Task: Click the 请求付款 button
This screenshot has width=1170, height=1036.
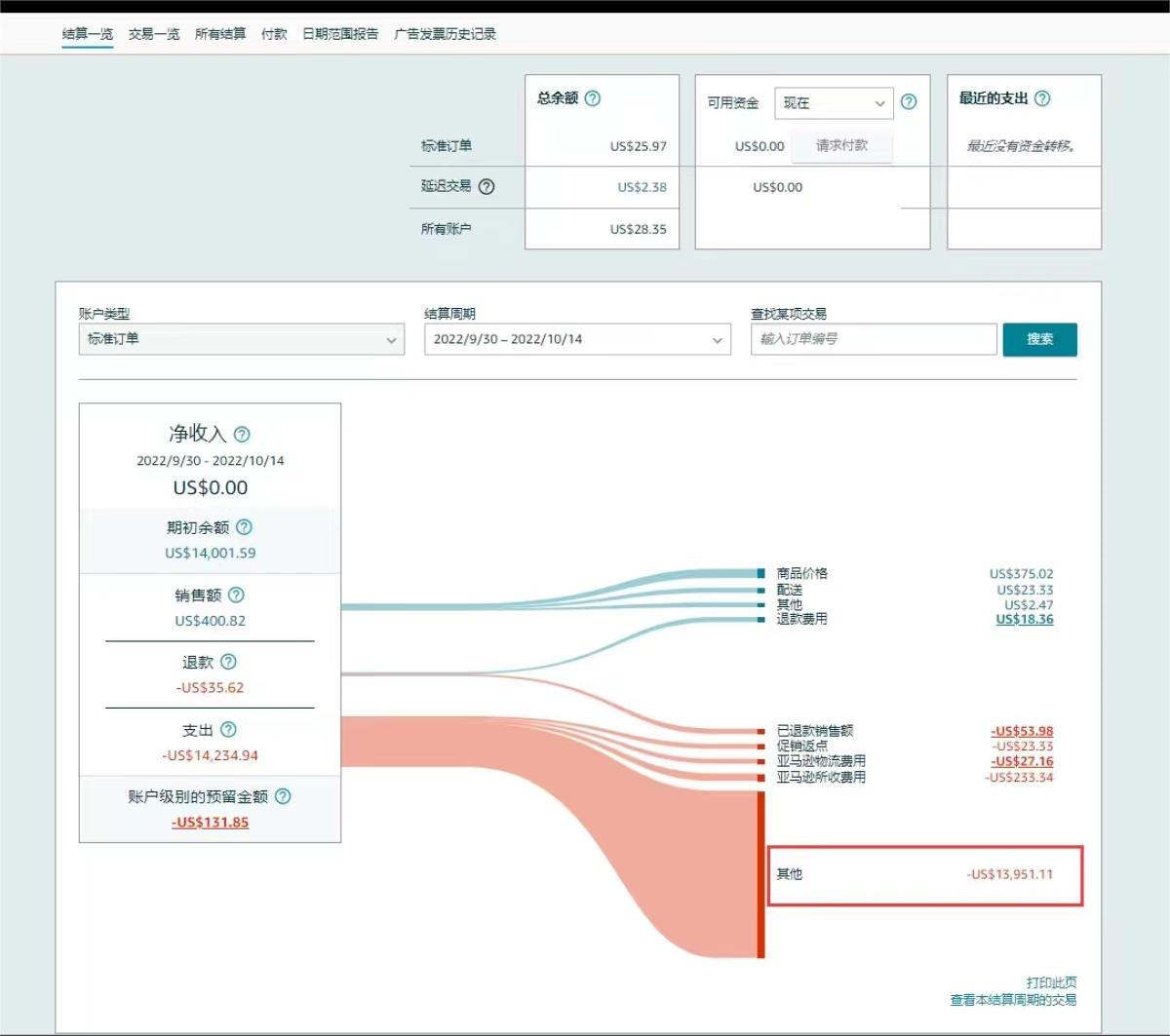Action: (x=841, y=145)
